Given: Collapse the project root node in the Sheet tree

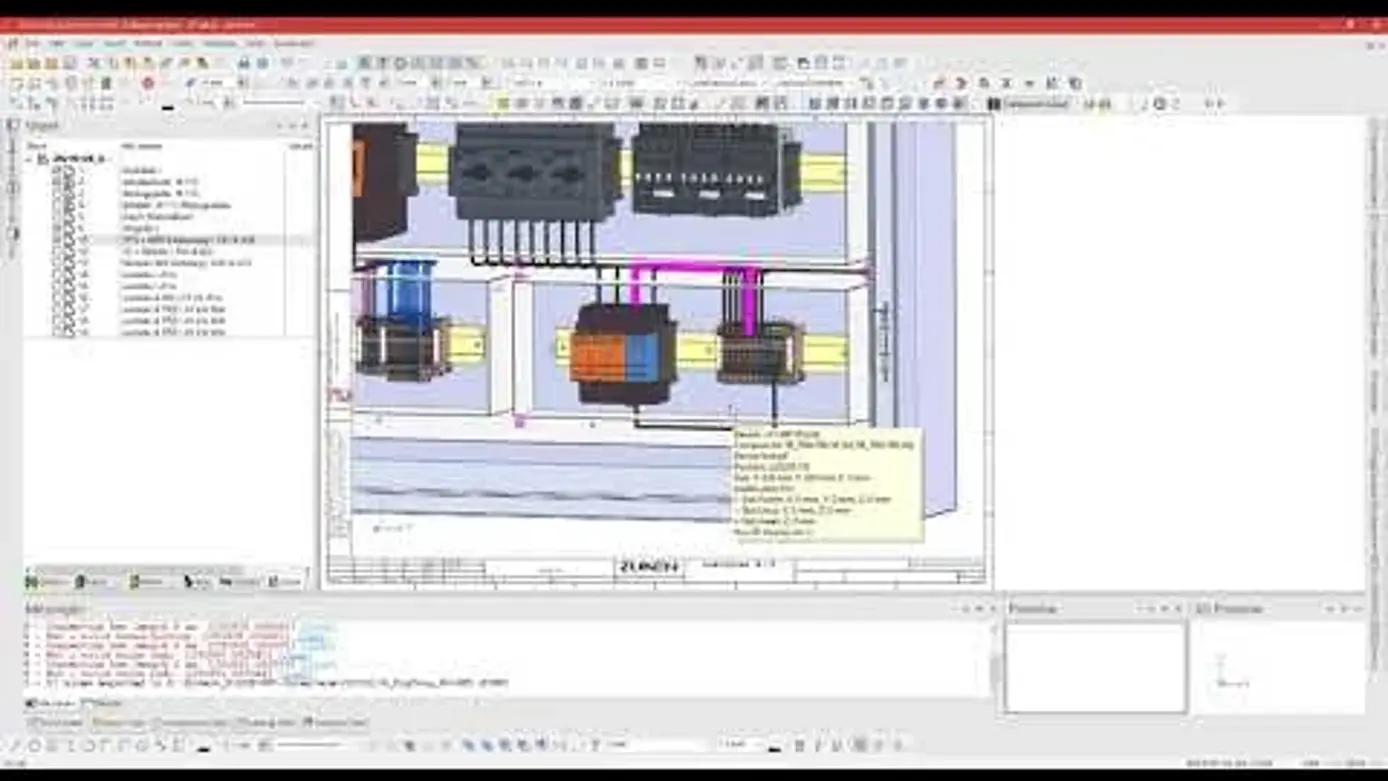Looking at the screenshot, I should coord(29,158).
